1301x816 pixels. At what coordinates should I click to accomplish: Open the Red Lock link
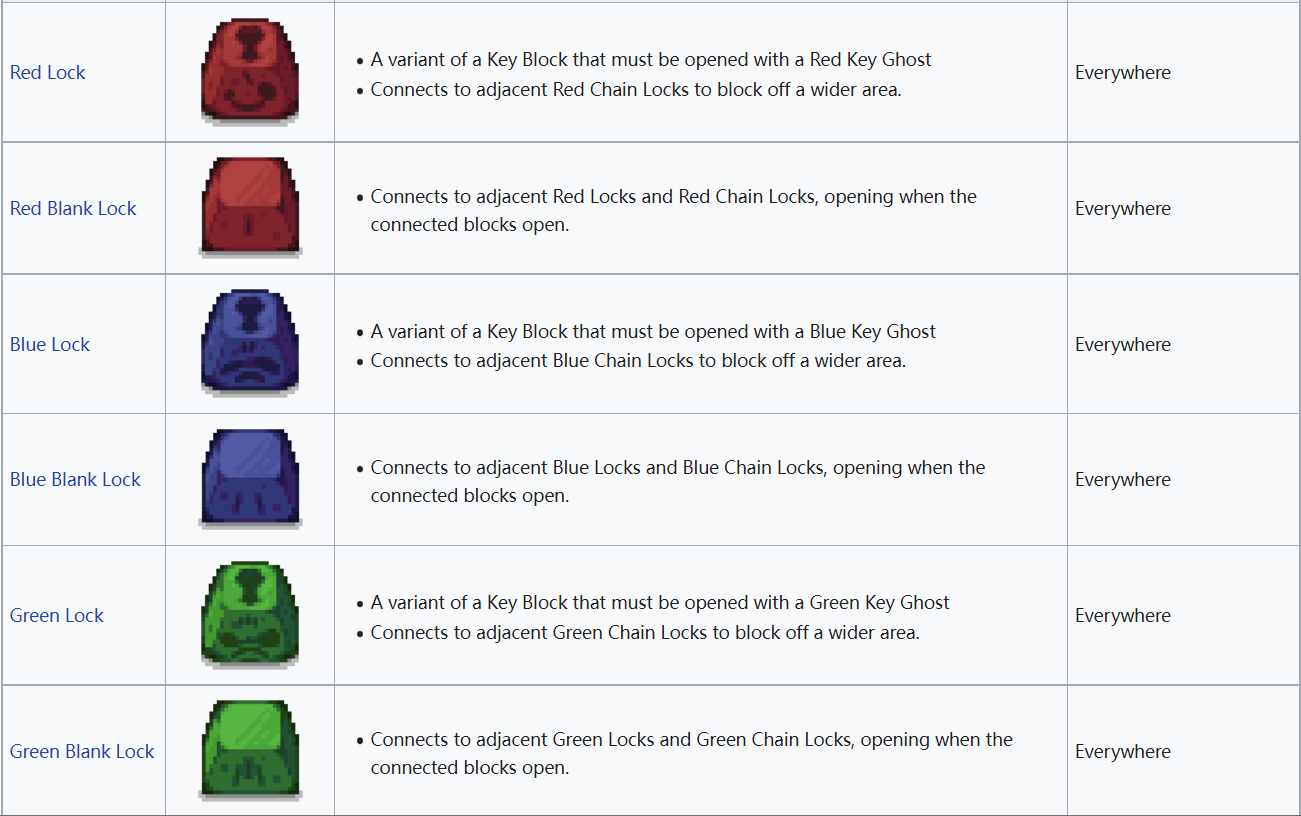[48, 72]
